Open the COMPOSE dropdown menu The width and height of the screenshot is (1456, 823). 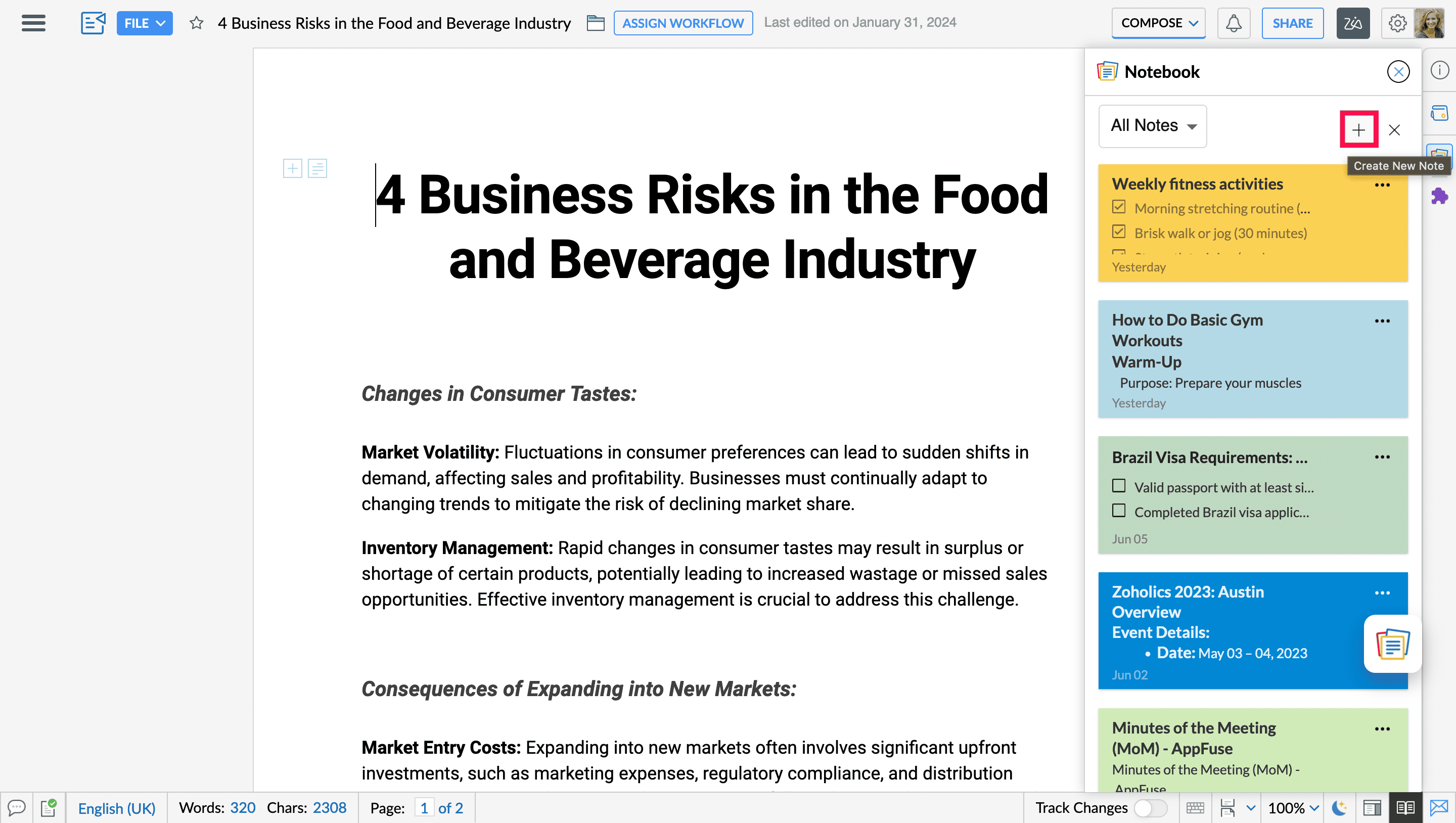tap(1158, 23)
